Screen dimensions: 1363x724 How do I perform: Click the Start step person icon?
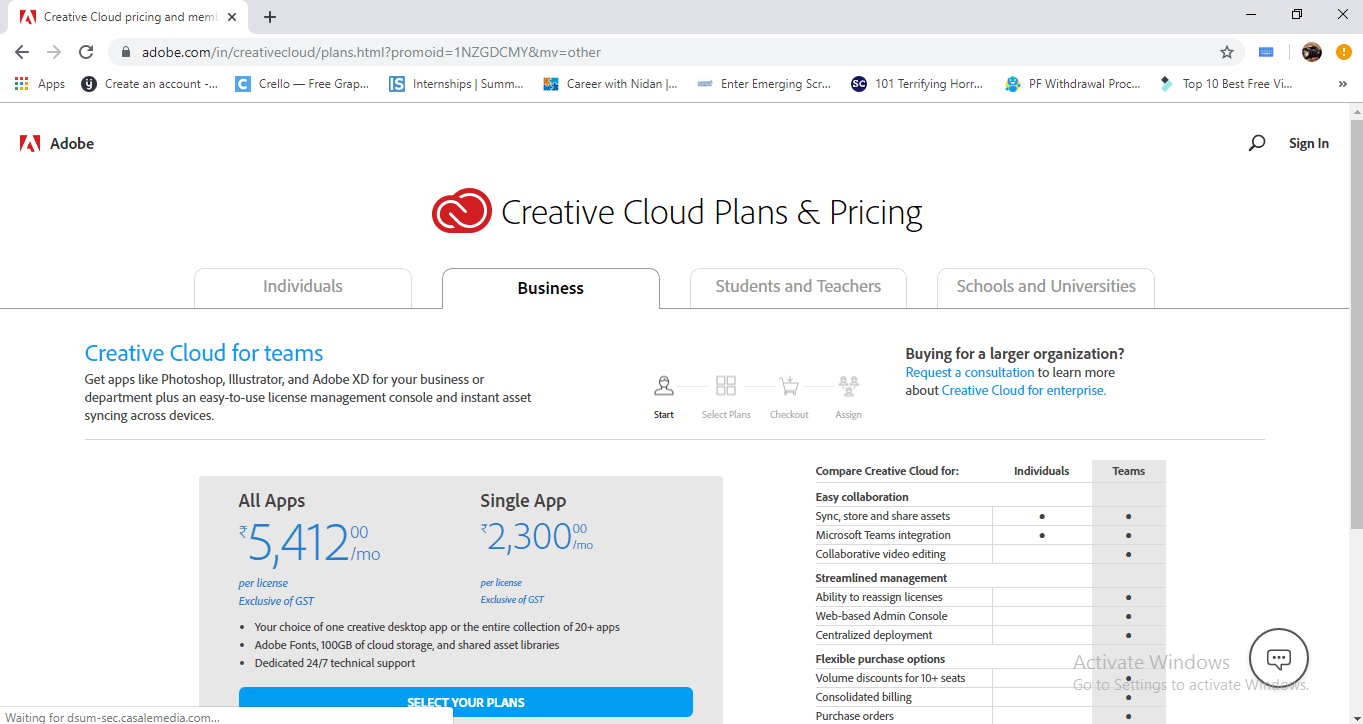[x=664, y=386]
